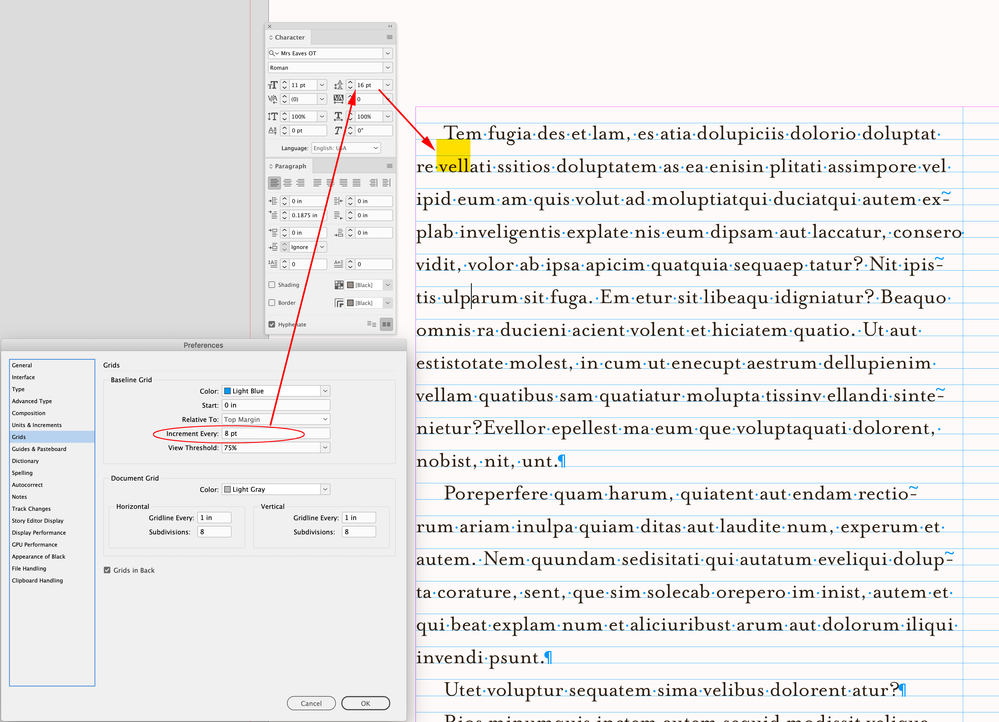The image size is (999, 722).
Task: Click the OK button
Action: (365, 702)
